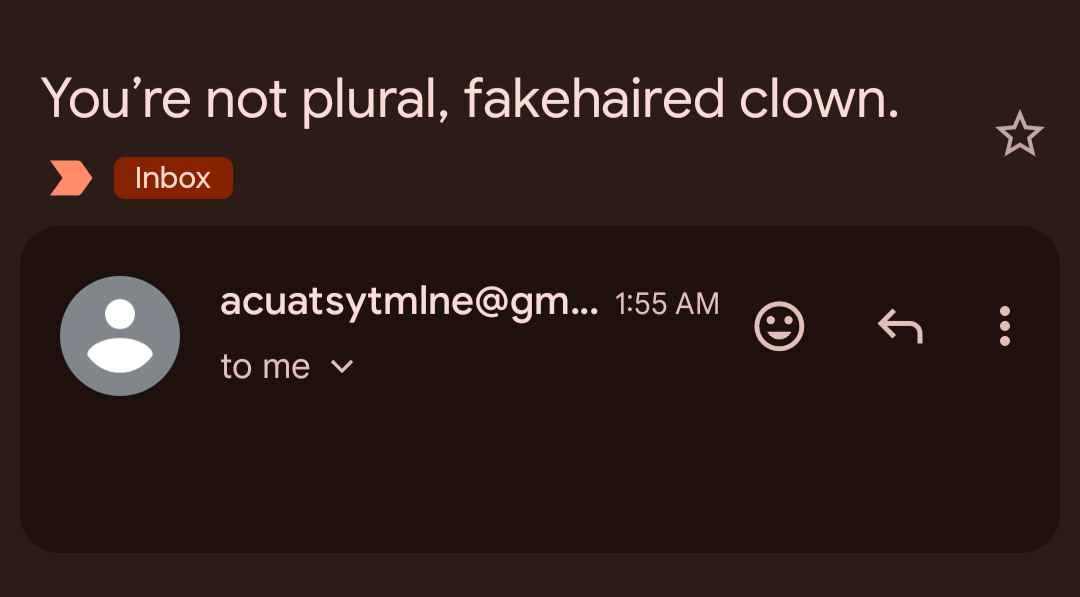The width and height of the screenshot is (1080, 597).
Task: Open the smiley face reaction picker
Action: pos(779,326)
